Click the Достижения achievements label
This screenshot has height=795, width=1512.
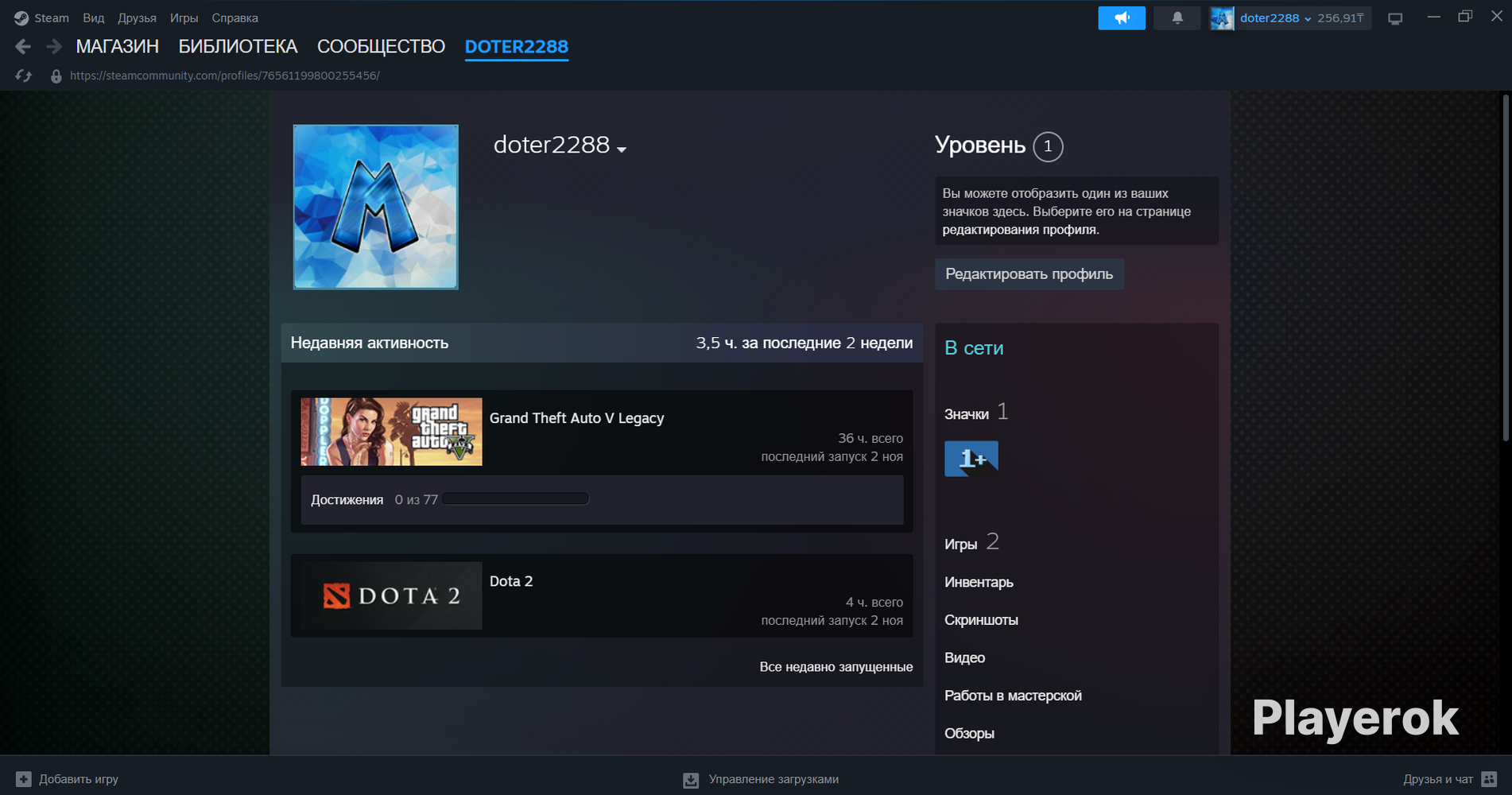pyautogui.click(x=347, y=500)
